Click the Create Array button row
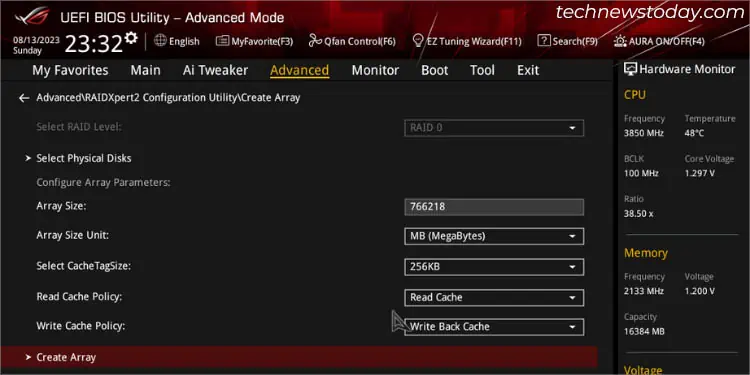 click(x=299, y=357)
